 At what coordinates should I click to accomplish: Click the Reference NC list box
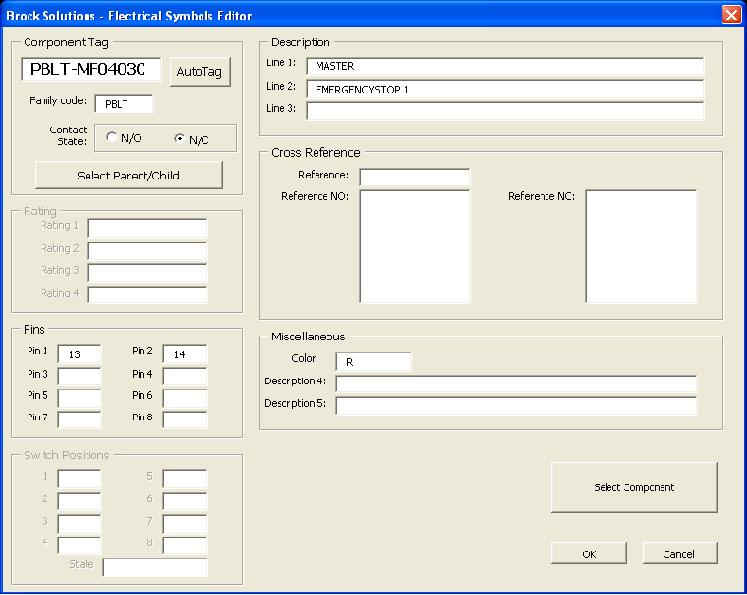[x=641, y=246]
